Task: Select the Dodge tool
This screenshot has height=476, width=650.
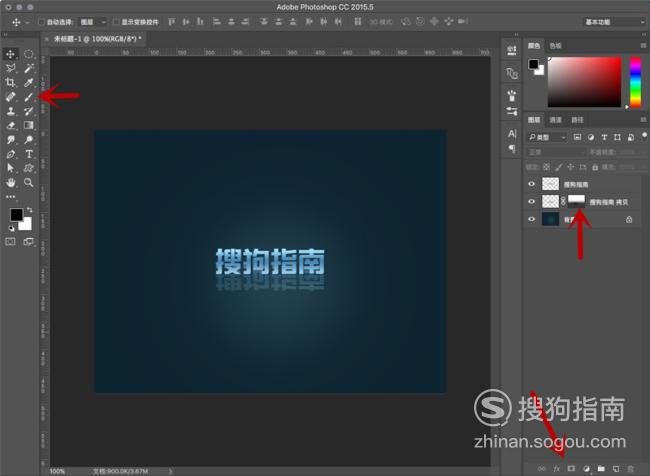Action: [29, 140]
